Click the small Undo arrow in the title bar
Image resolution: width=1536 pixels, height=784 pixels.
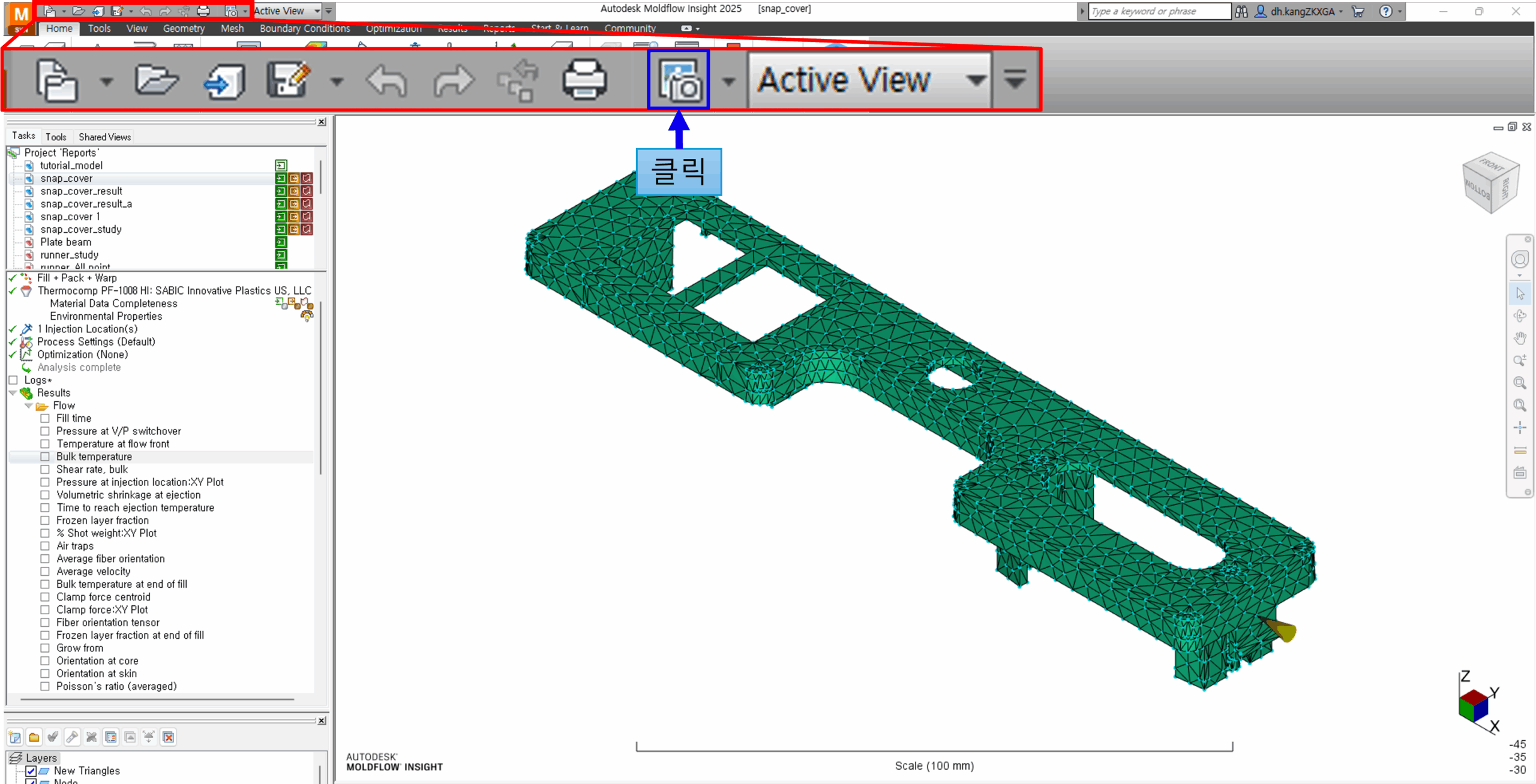(x=146, y=11)
